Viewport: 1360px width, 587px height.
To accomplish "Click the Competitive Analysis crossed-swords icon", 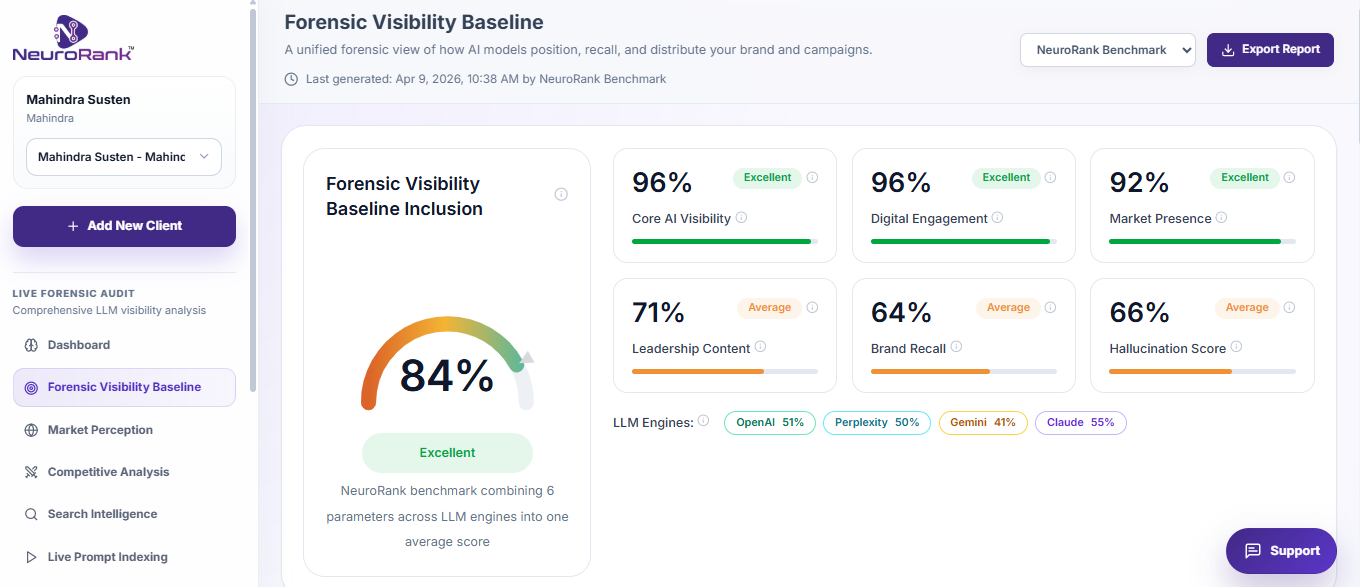I will click(30, 472).
